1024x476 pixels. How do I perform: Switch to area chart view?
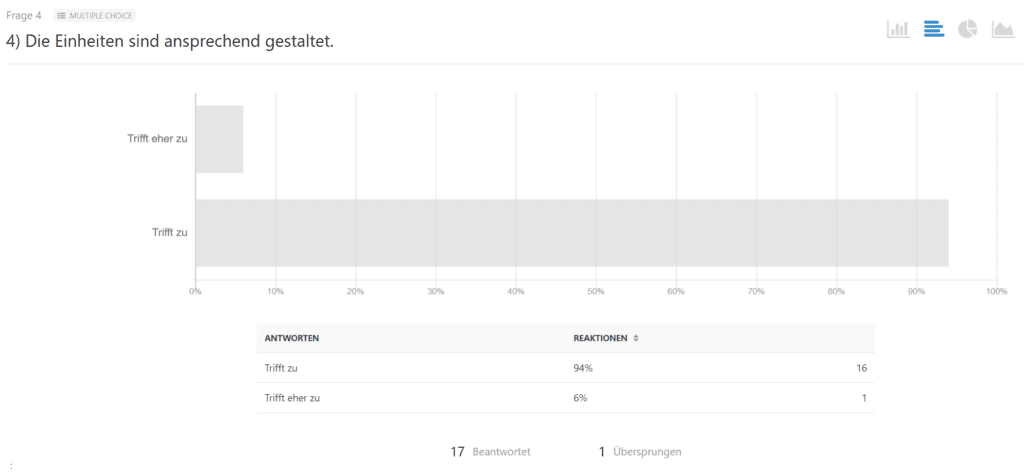[1003, 29]
